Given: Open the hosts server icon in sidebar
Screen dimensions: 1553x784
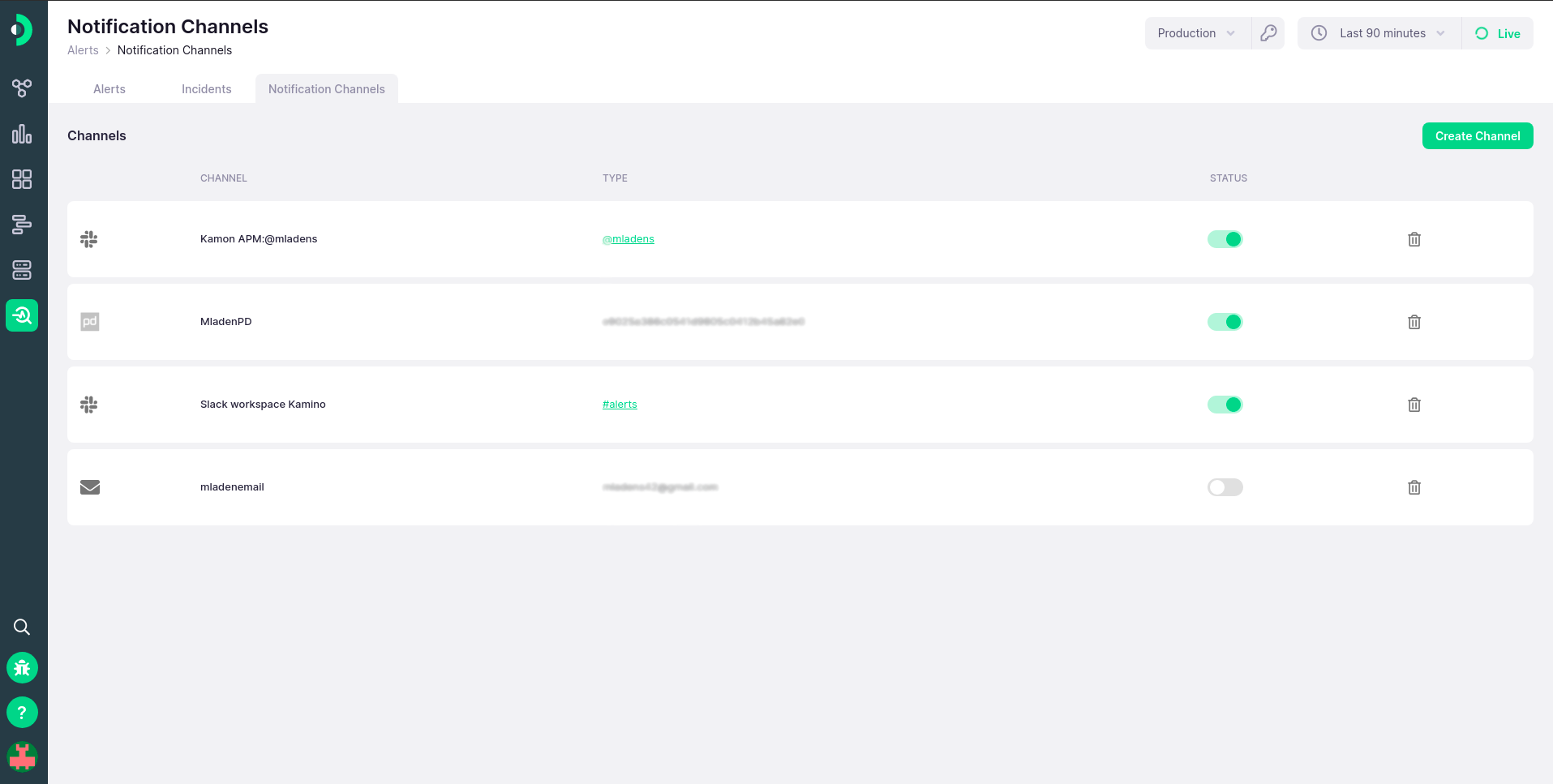Looking at the screenshot, I should [22, 270].
